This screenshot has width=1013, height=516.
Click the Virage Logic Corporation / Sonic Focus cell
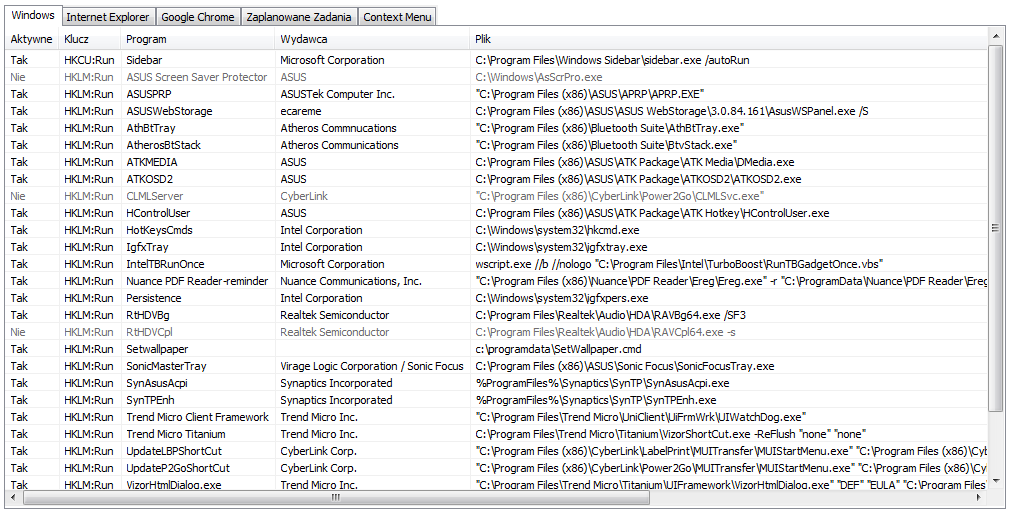tap(372, 366)
